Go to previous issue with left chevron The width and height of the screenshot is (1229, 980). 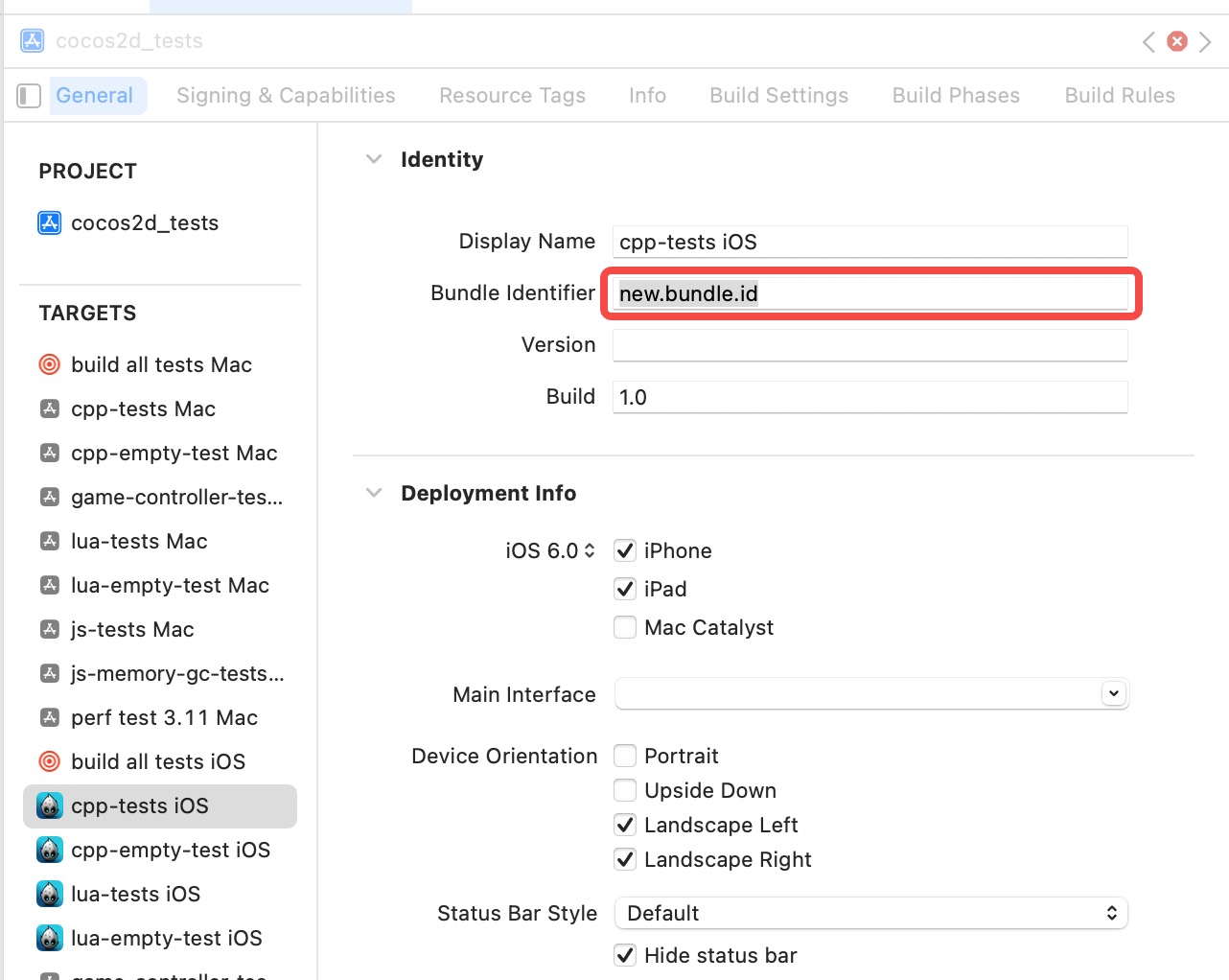(1148, 41)
